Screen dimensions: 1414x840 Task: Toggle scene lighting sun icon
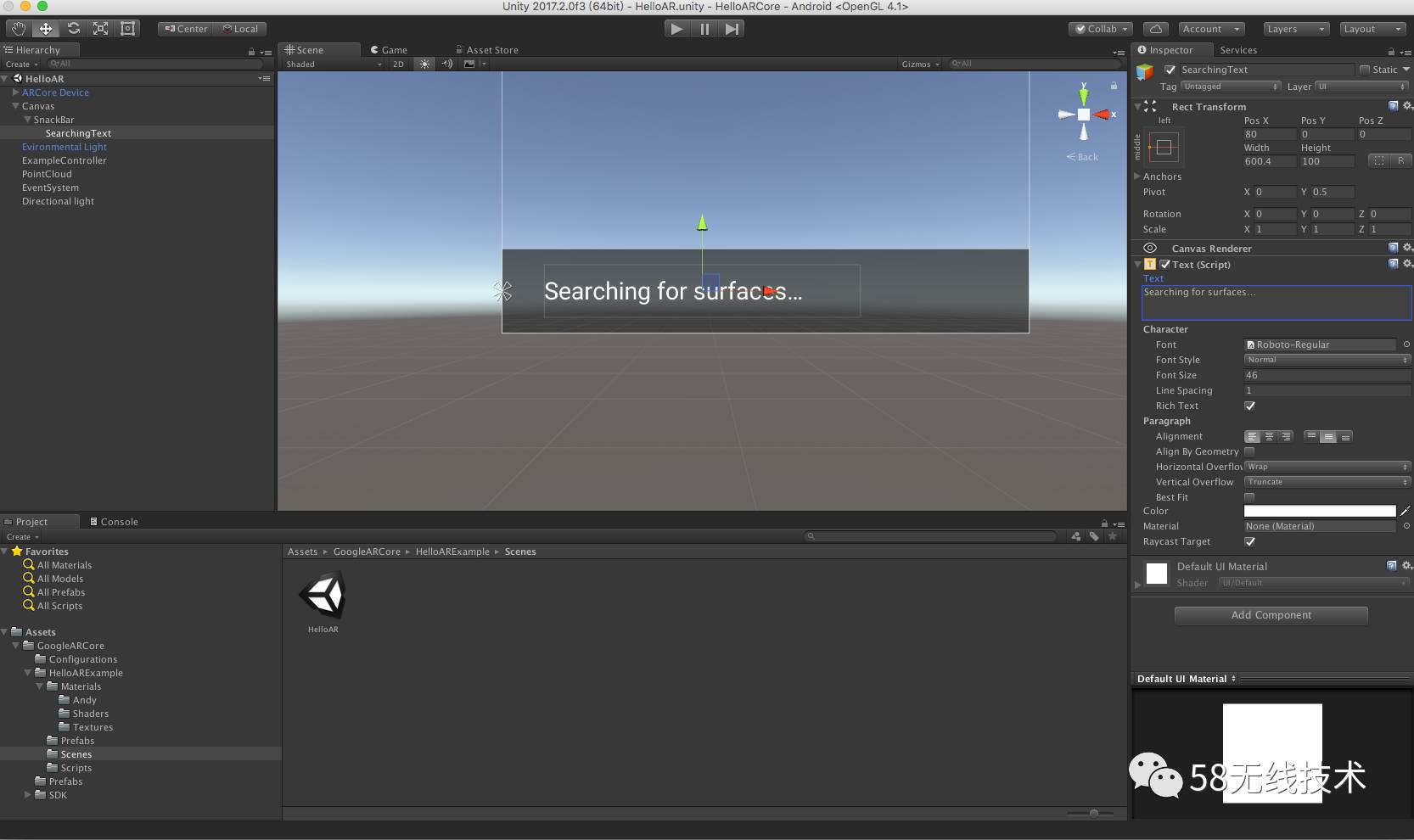tap(425, 64)
